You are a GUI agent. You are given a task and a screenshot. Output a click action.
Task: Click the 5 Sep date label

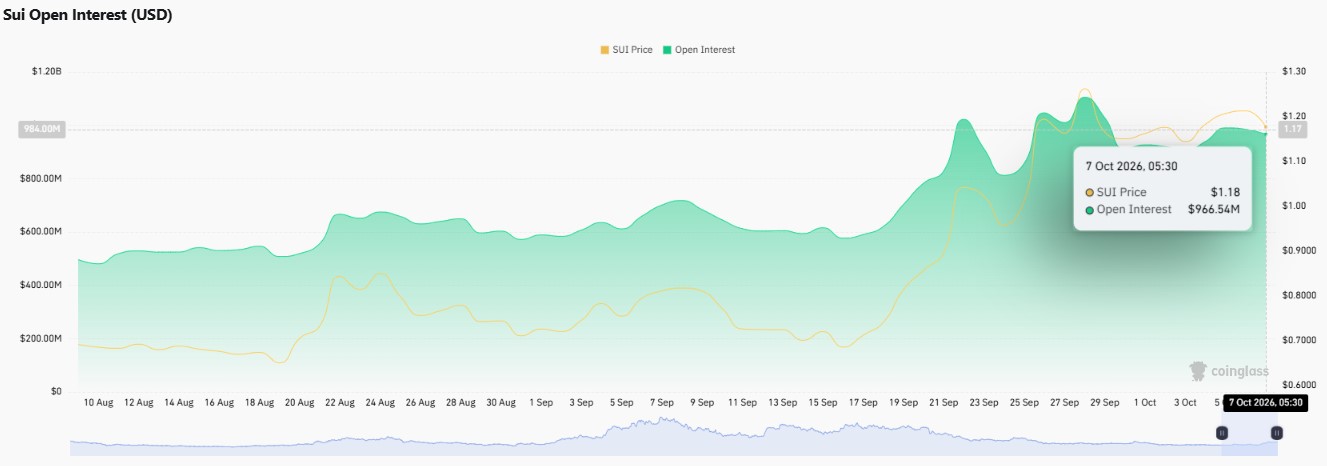pos(621,403)
